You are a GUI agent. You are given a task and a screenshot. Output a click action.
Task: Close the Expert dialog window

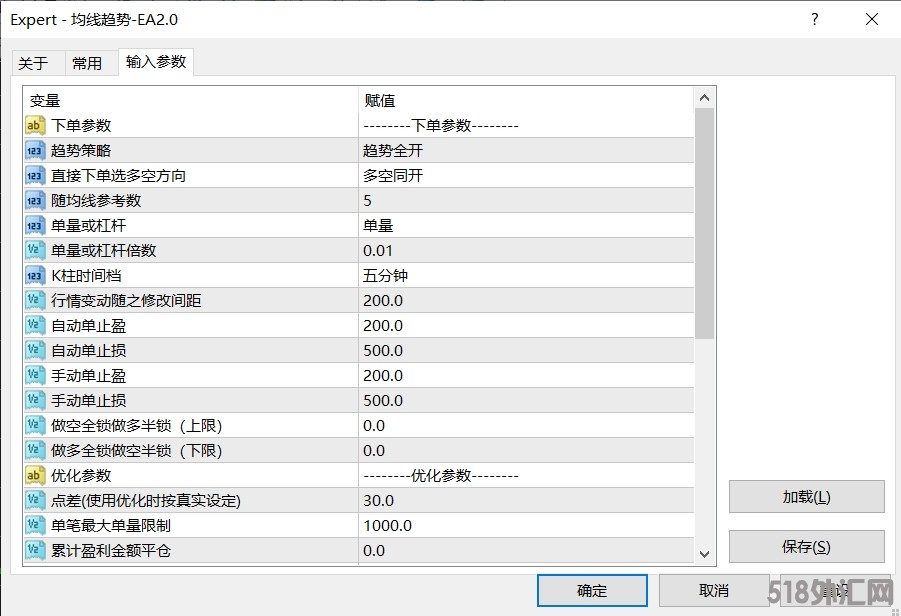(x=872, y=20)
